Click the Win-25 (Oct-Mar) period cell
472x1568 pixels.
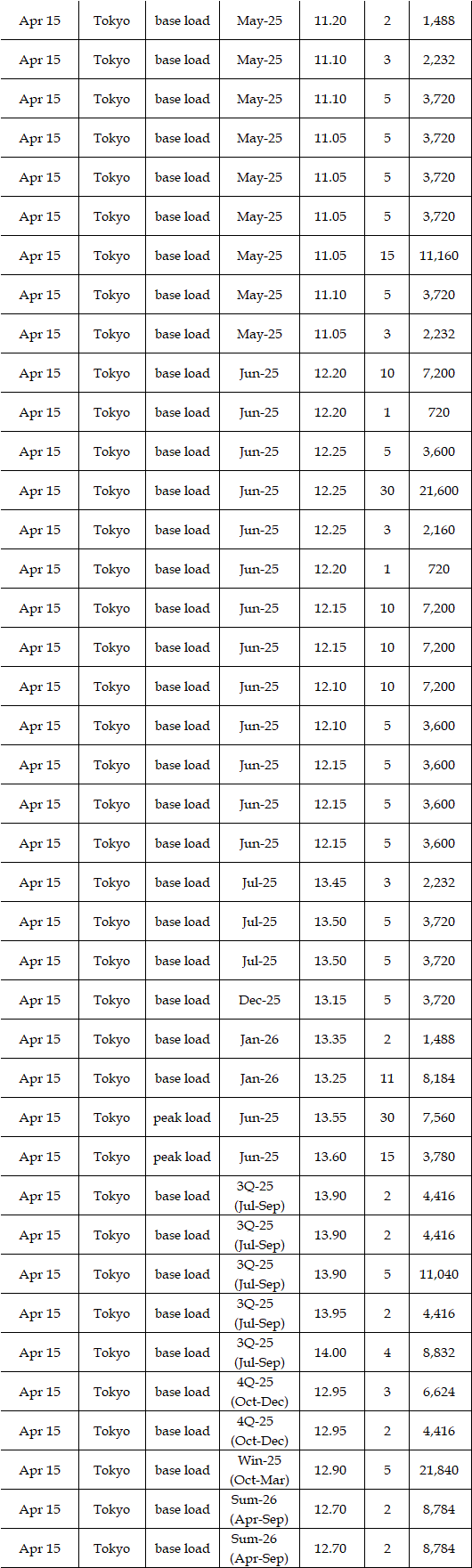259,1470
